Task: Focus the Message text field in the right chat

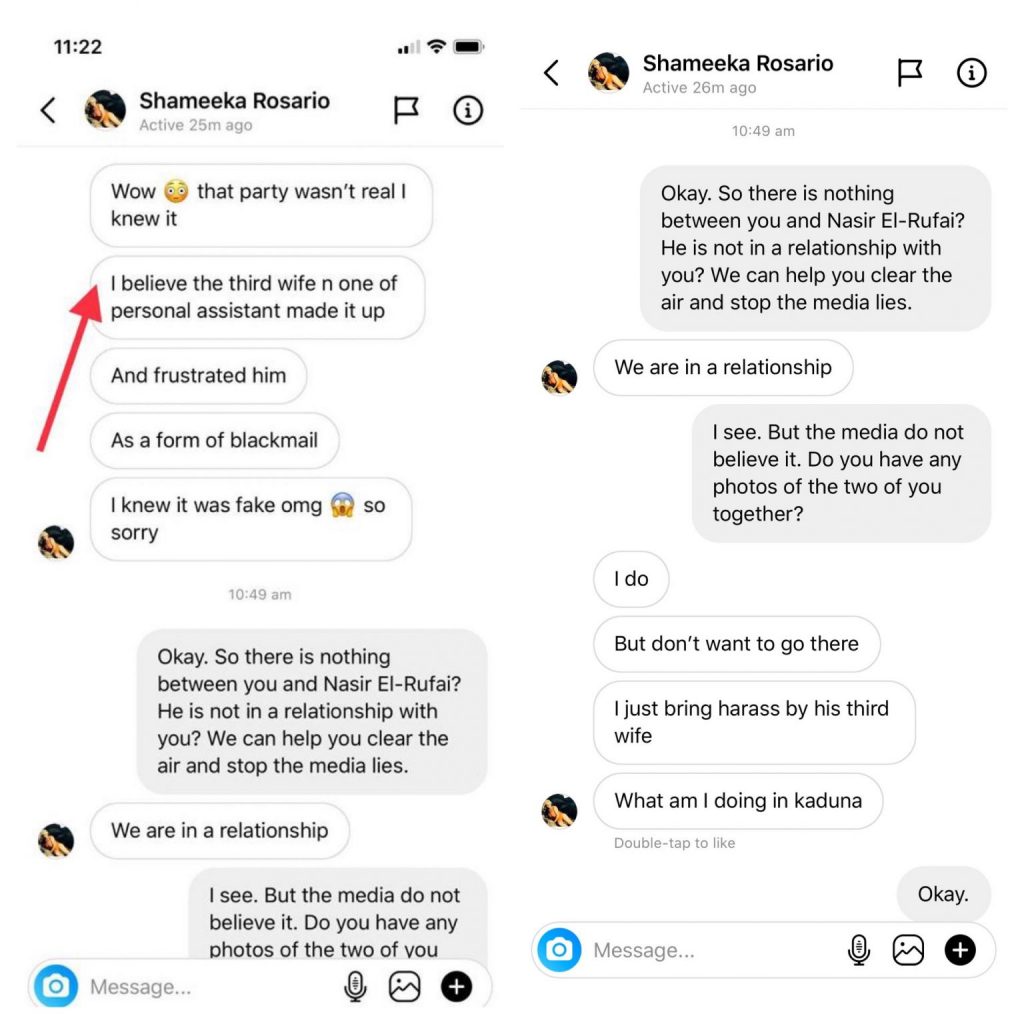Action: click(700, 950)
